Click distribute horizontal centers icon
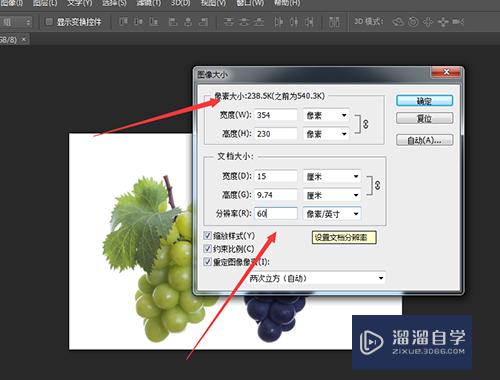 [x=294, y=22]
